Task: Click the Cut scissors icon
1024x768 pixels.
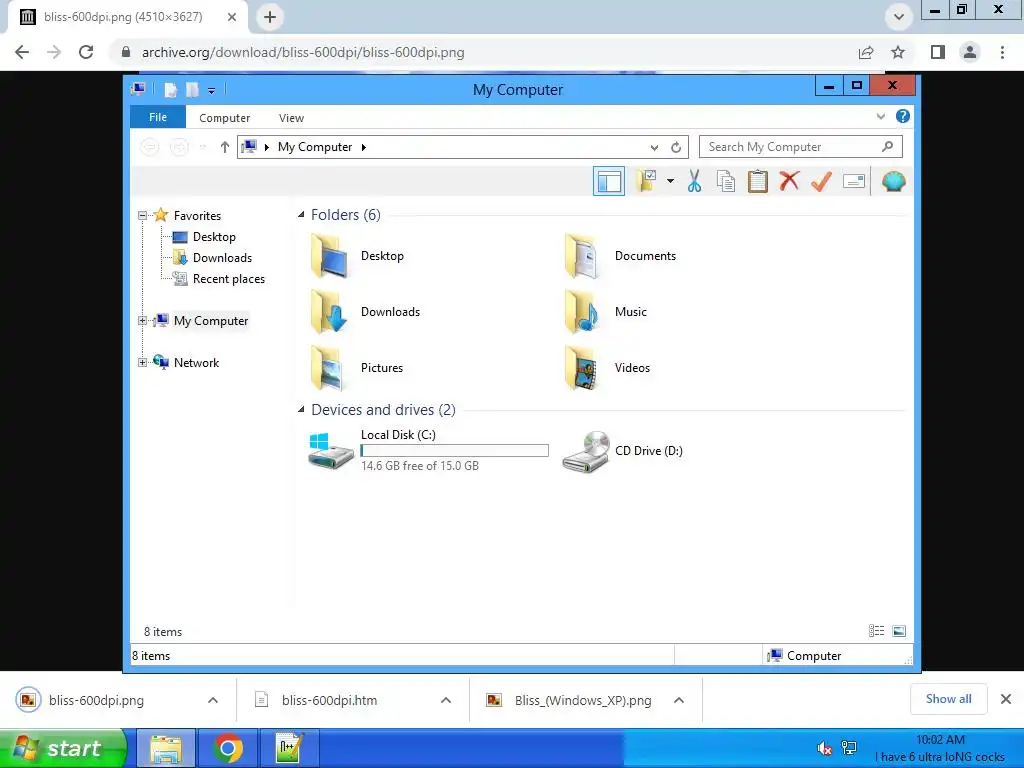Action: point(694,181)
